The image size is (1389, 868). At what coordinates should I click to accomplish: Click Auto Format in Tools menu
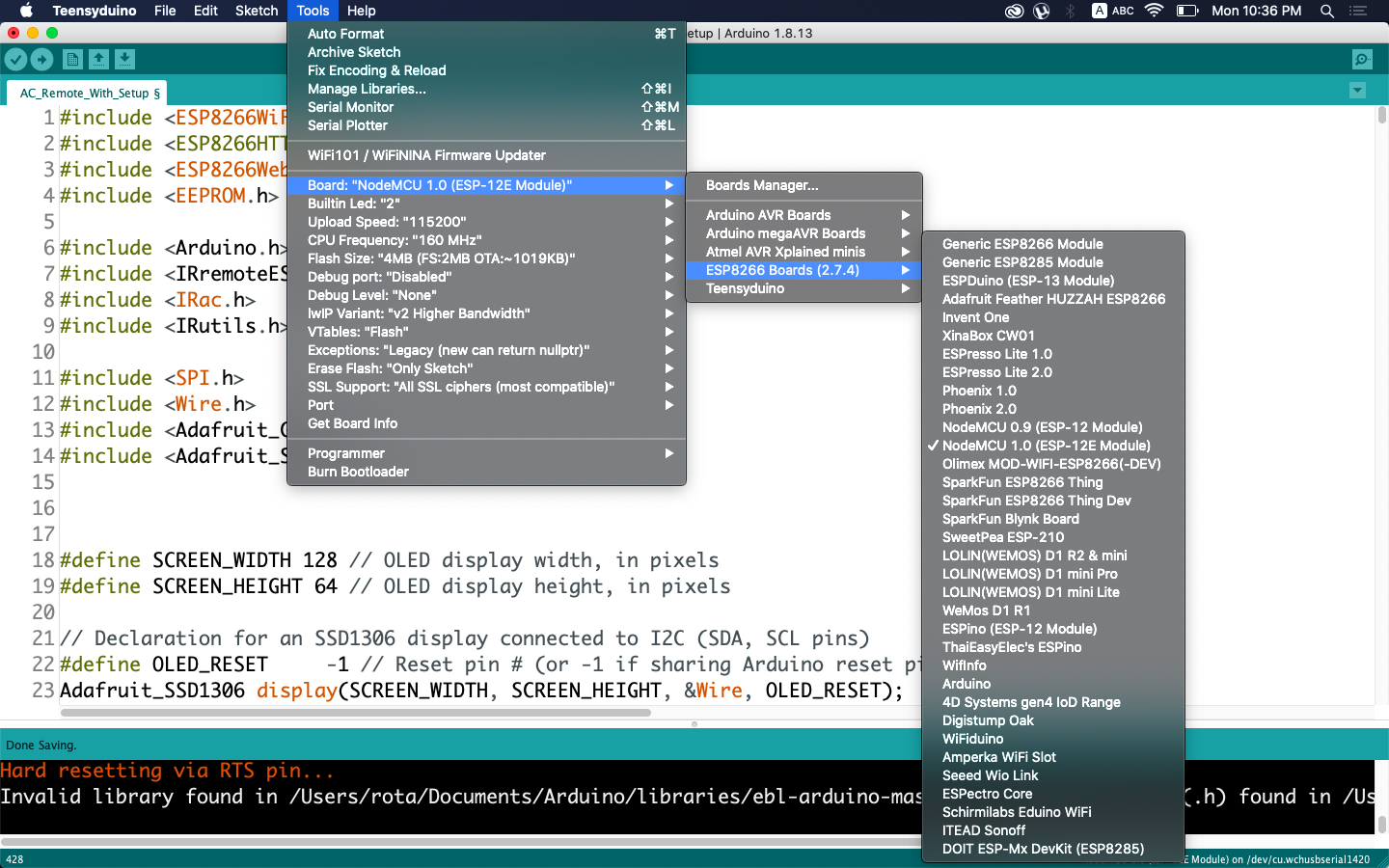pyautogui.click(x=486, y=34)
